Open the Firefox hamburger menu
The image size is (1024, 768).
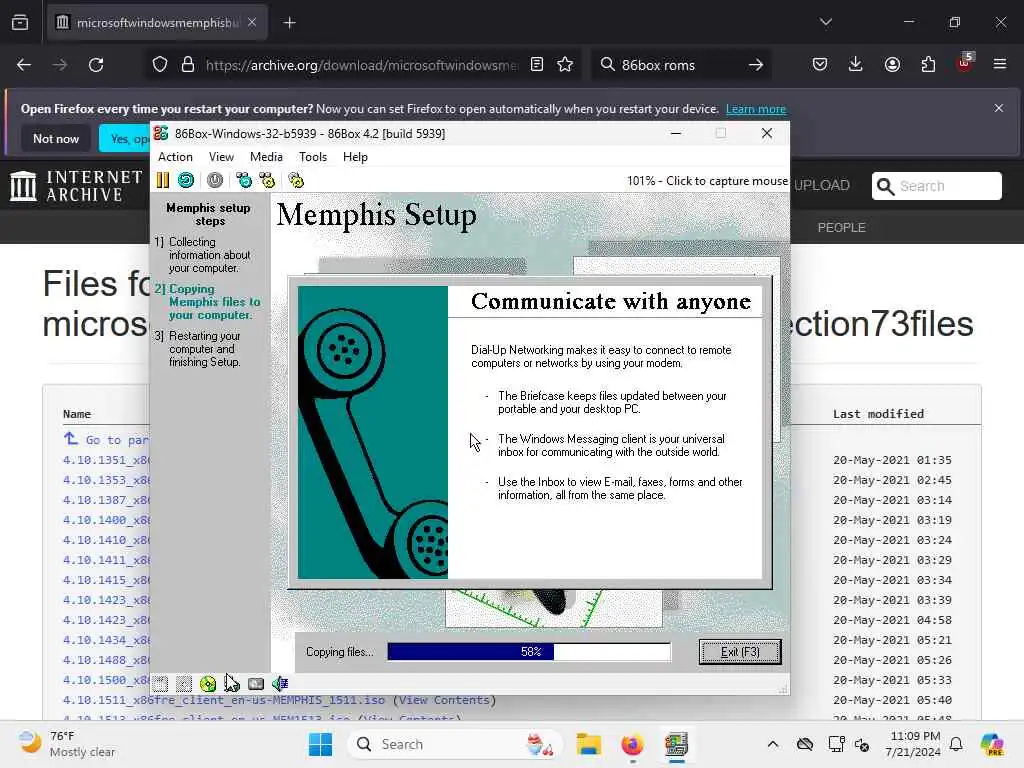pos(1000,64)
